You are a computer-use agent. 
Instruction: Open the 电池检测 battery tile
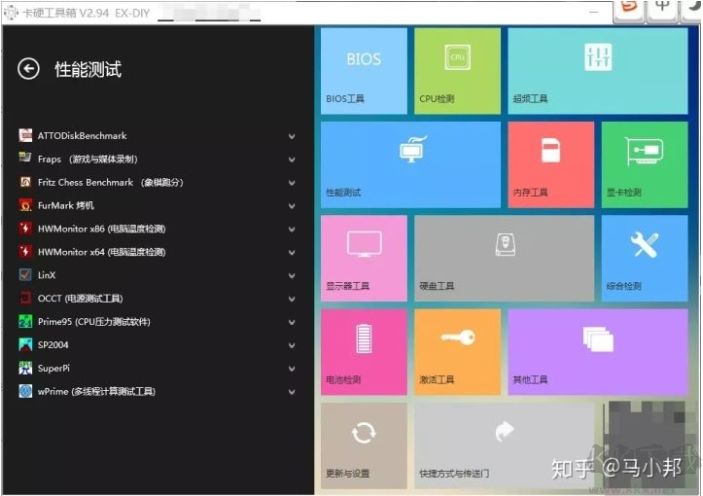[x=364, y=352]
